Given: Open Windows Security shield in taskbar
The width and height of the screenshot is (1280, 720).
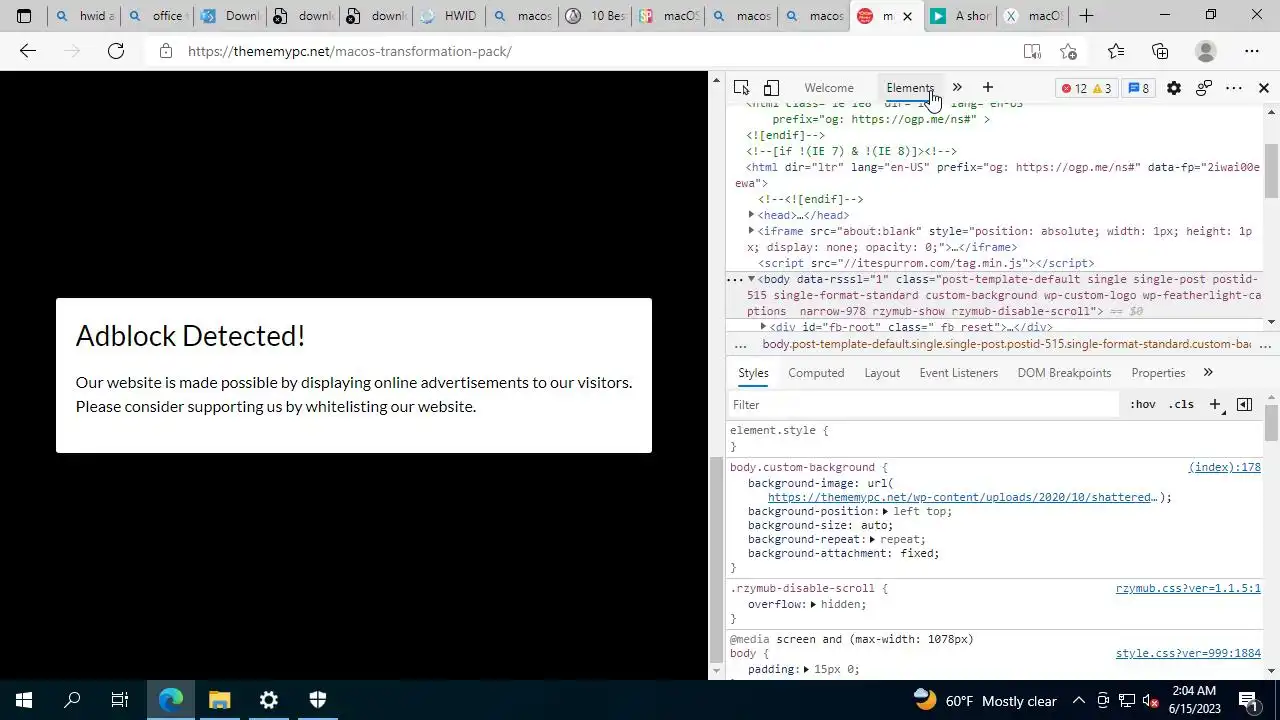Looking at the screenshot, I should (318, 700).
